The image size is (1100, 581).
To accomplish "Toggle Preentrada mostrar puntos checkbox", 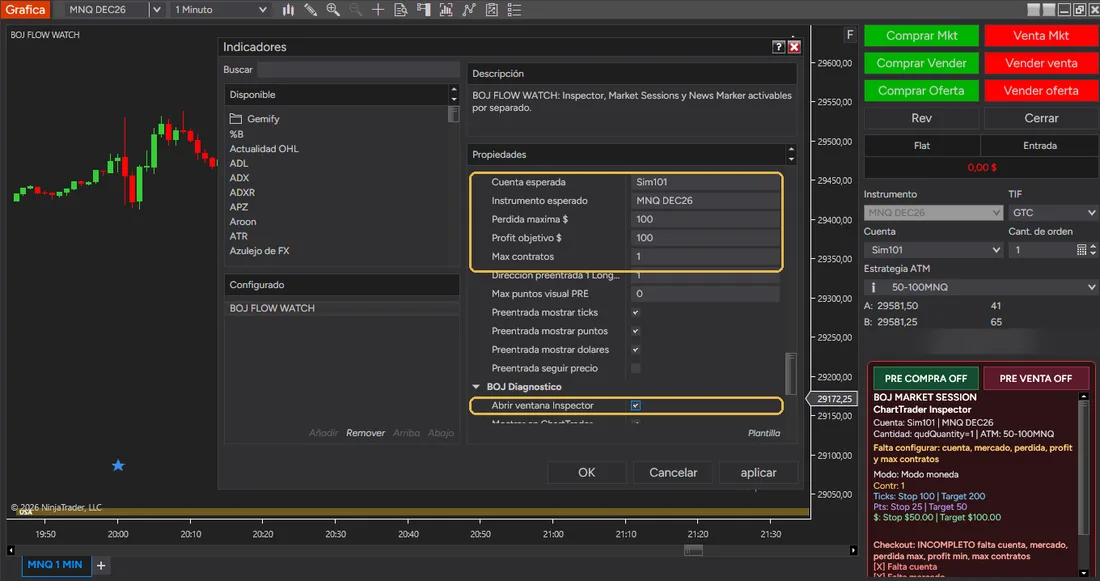I will pyautogui.click(x=636, y=331).
